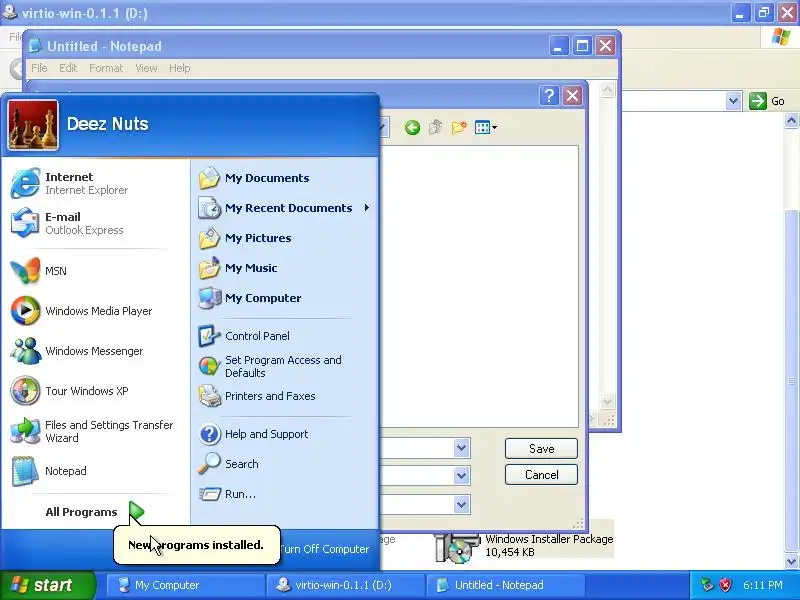
Task: Open the Encoding dropdown arrow in the Save dialog
Action: click(461, 505)
